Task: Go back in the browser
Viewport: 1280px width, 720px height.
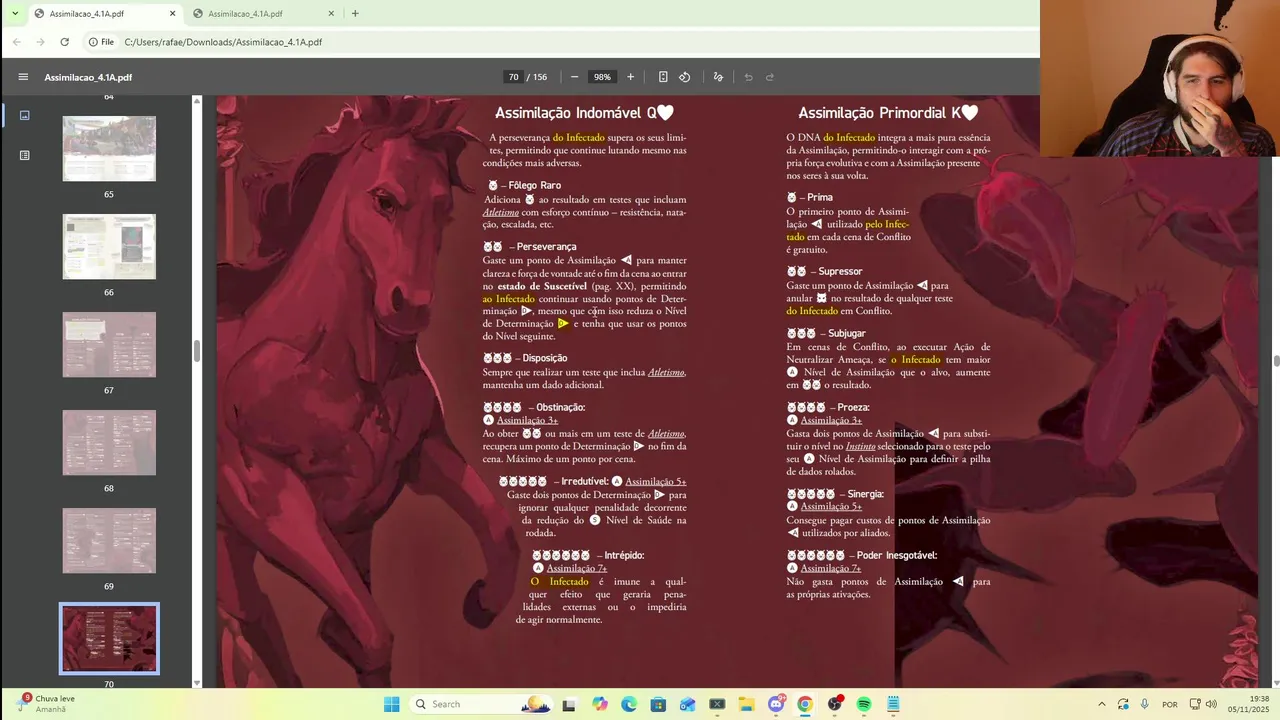Action: 17,42
